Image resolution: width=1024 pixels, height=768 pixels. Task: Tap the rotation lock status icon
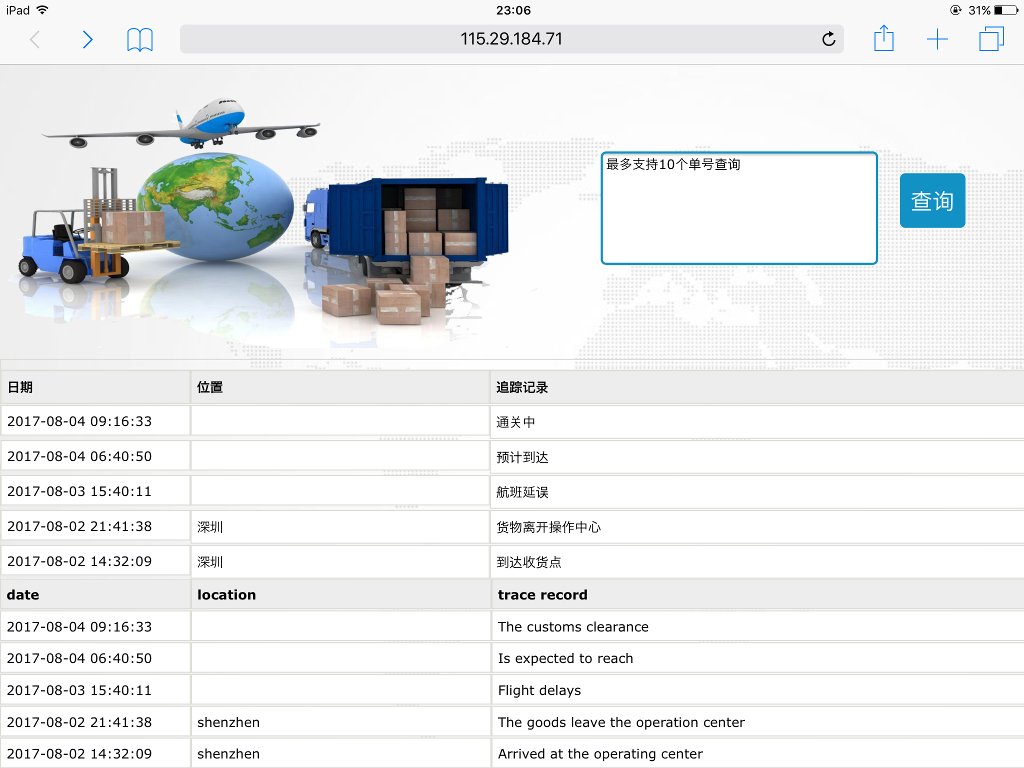click(x=955, y=10)
